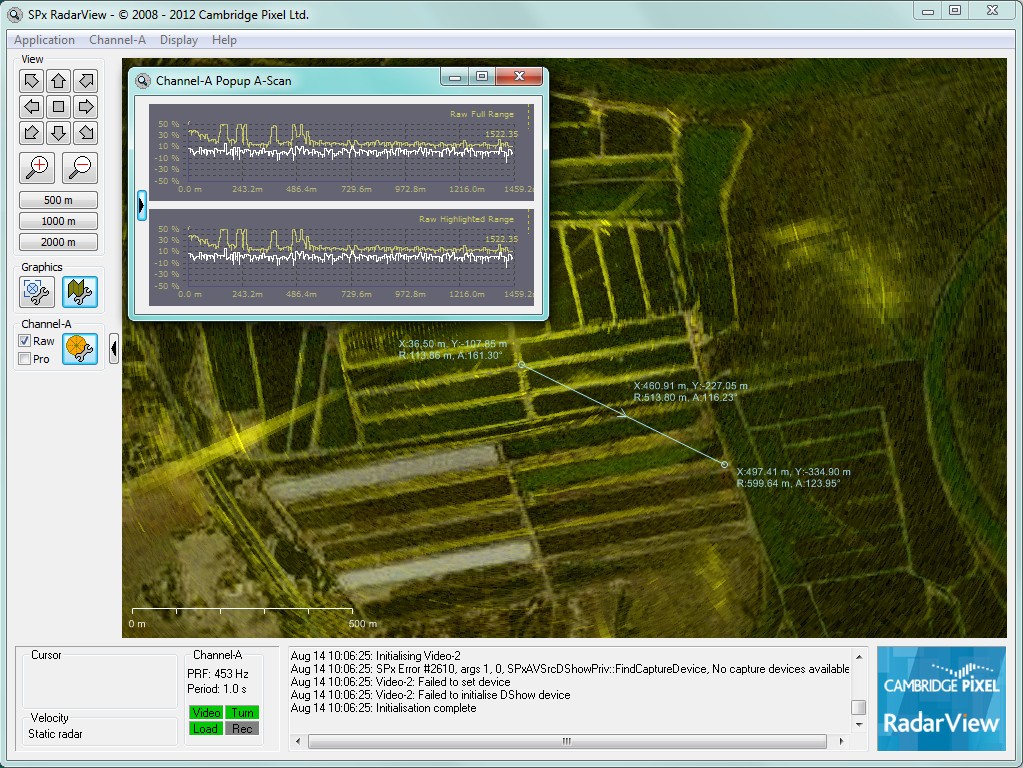Image resolution: width=1023 pixels, height=768 pixels.
Task: Toggle the map display icon under Graphics
Action: click(x=79, y=292)
